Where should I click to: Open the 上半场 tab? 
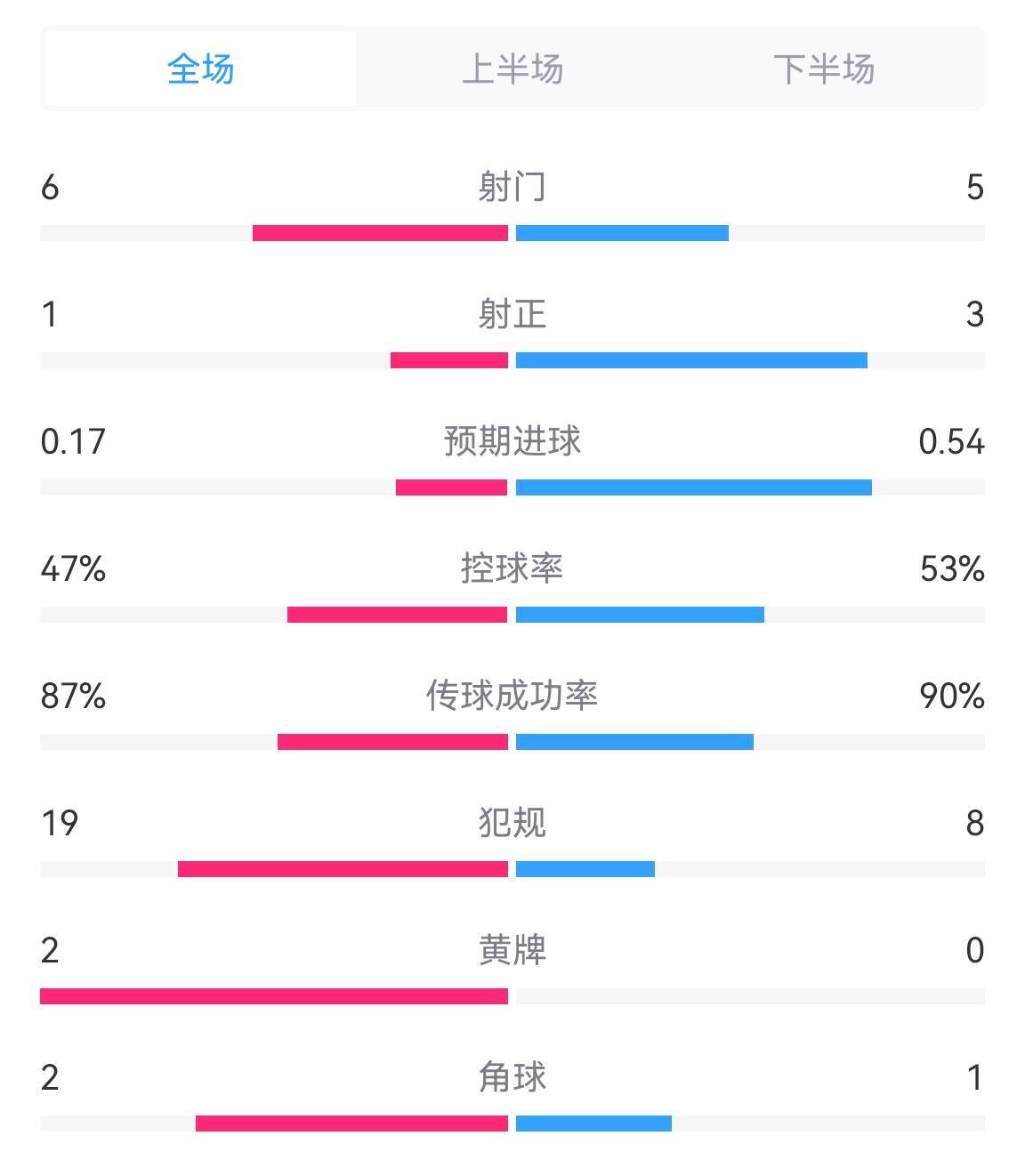[x=512, y=69]
